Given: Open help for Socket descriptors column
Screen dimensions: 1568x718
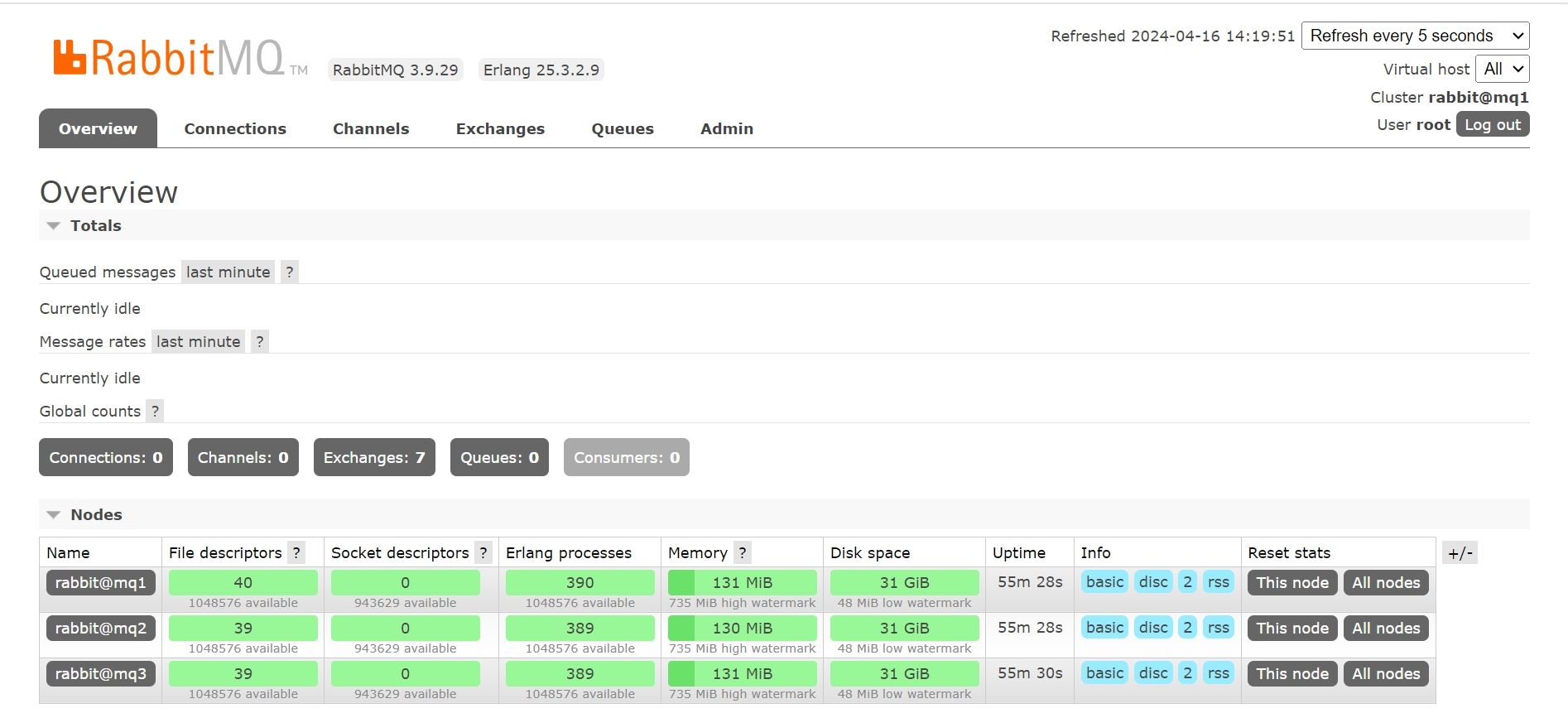Looking at the screenshot, I should pyautogui.click(x=483, y=552).
